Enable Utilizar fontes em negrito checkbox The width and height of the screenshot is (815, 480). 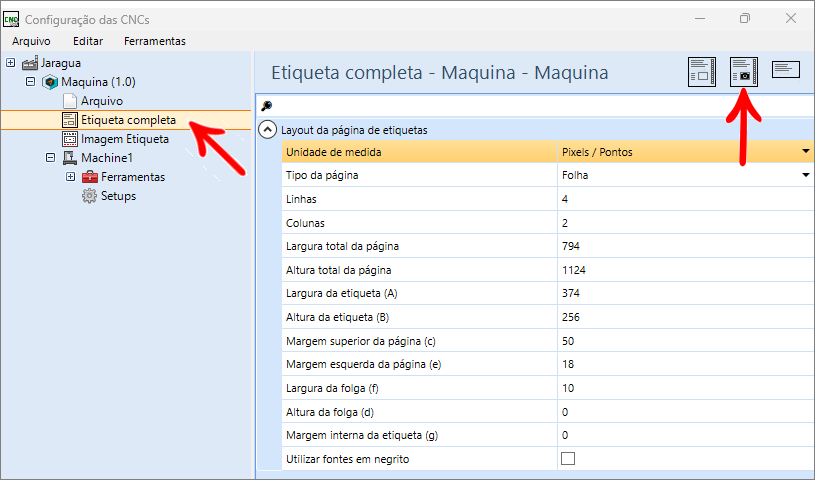568,459
